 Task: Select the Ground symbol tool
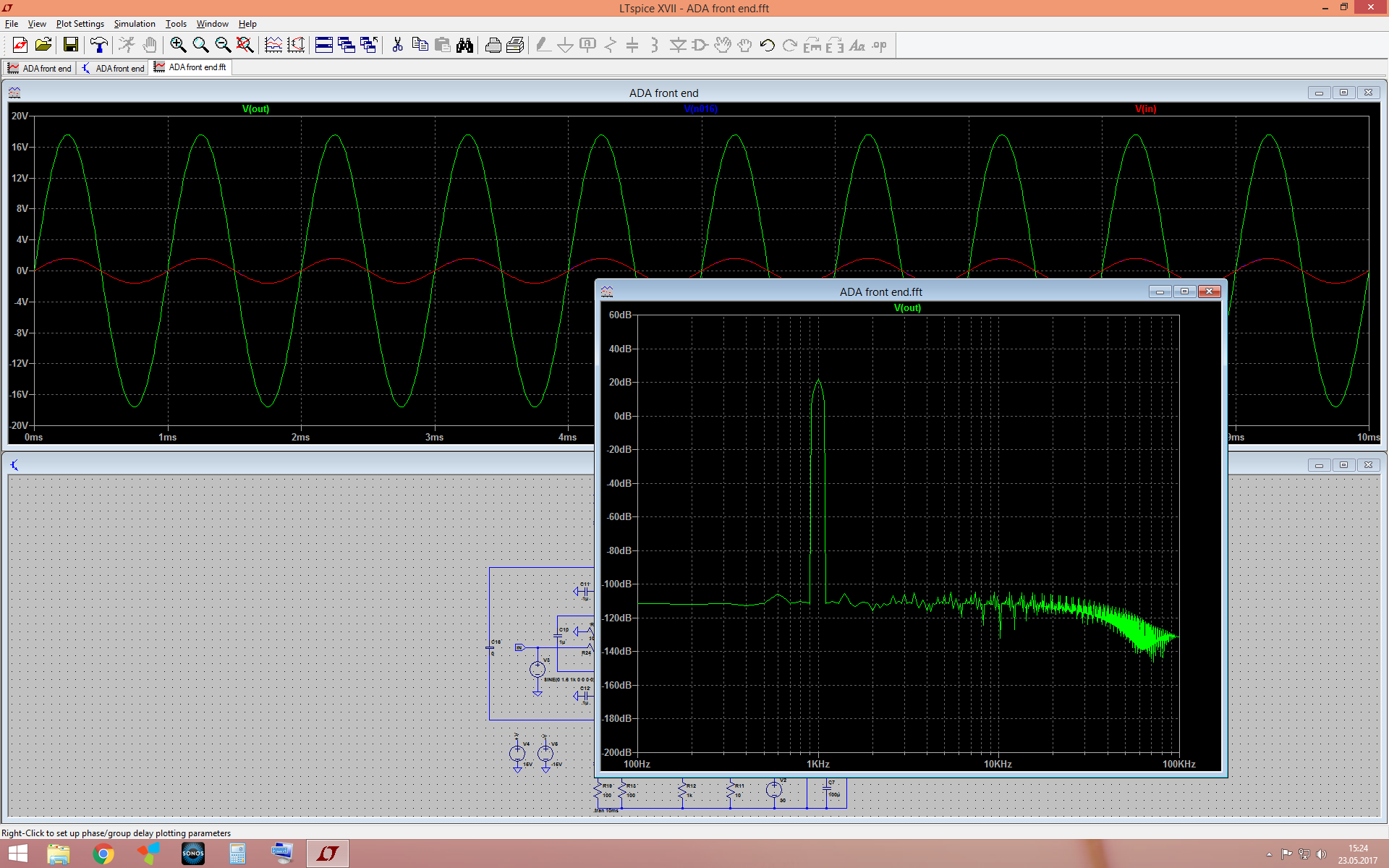[566, 46]
